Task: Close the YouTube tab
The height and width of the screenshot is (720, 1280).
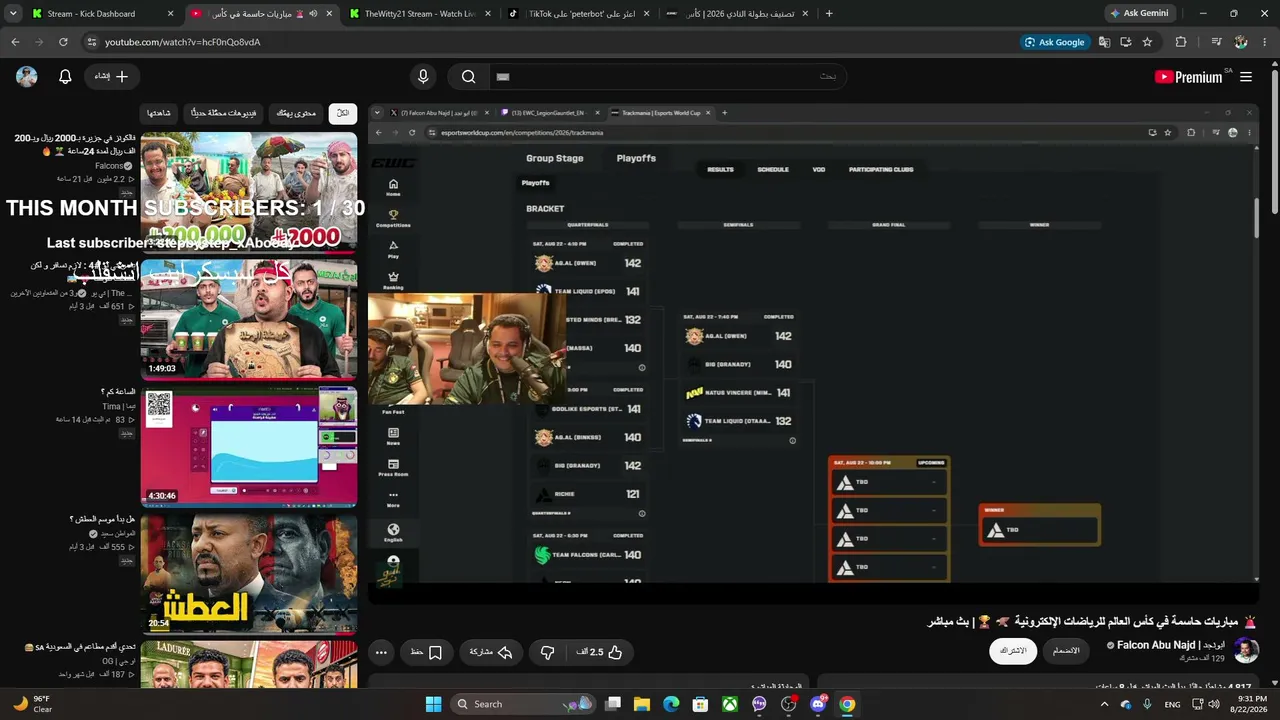Action: pyautogui.click(x=329, y=14)
